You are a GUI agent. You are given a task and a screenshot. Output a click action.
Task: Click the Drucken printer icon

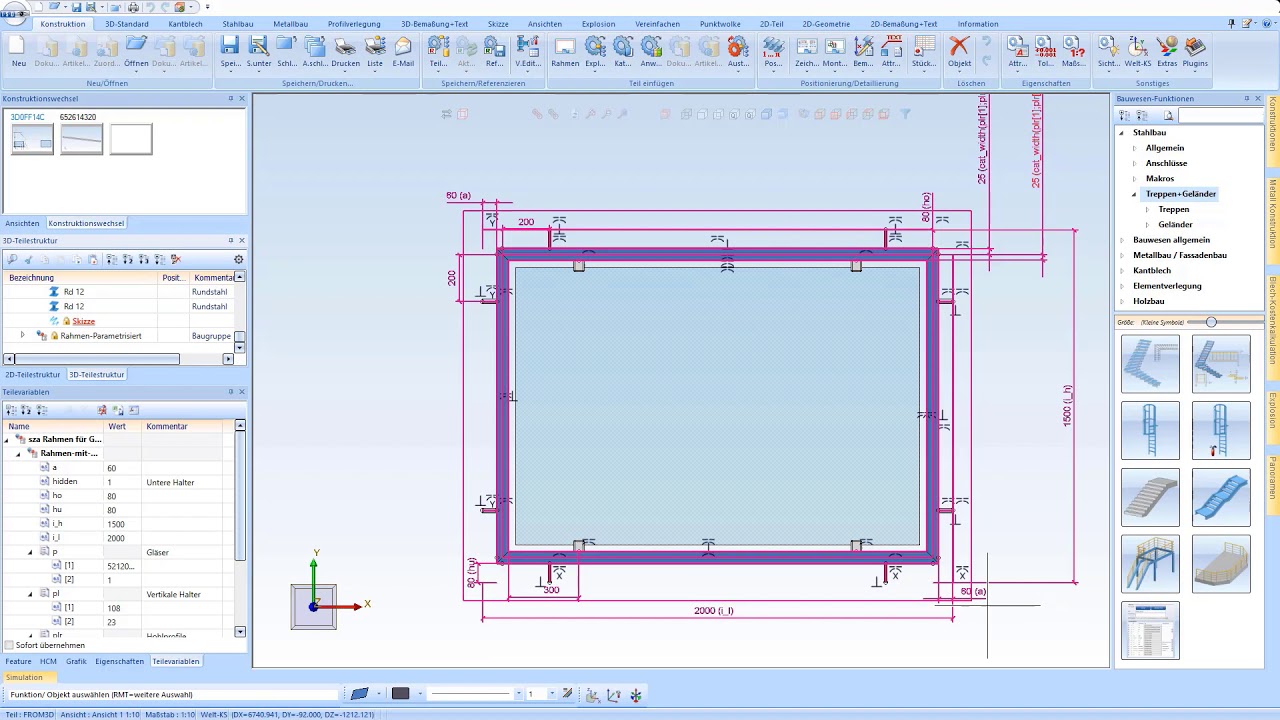(345, 46)
